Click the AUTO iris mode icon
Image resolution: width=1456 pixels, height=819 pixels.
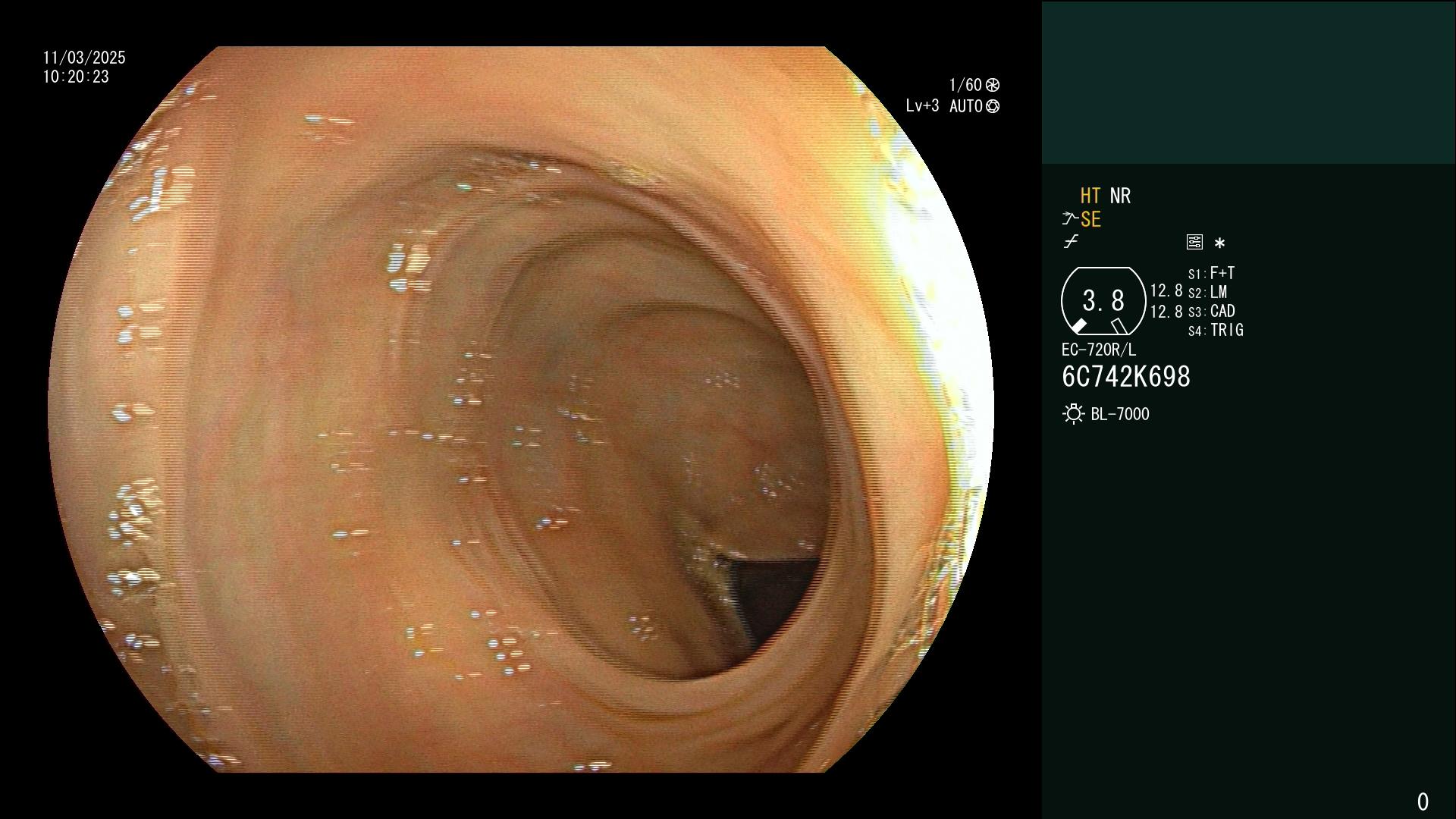coord(993,106)
